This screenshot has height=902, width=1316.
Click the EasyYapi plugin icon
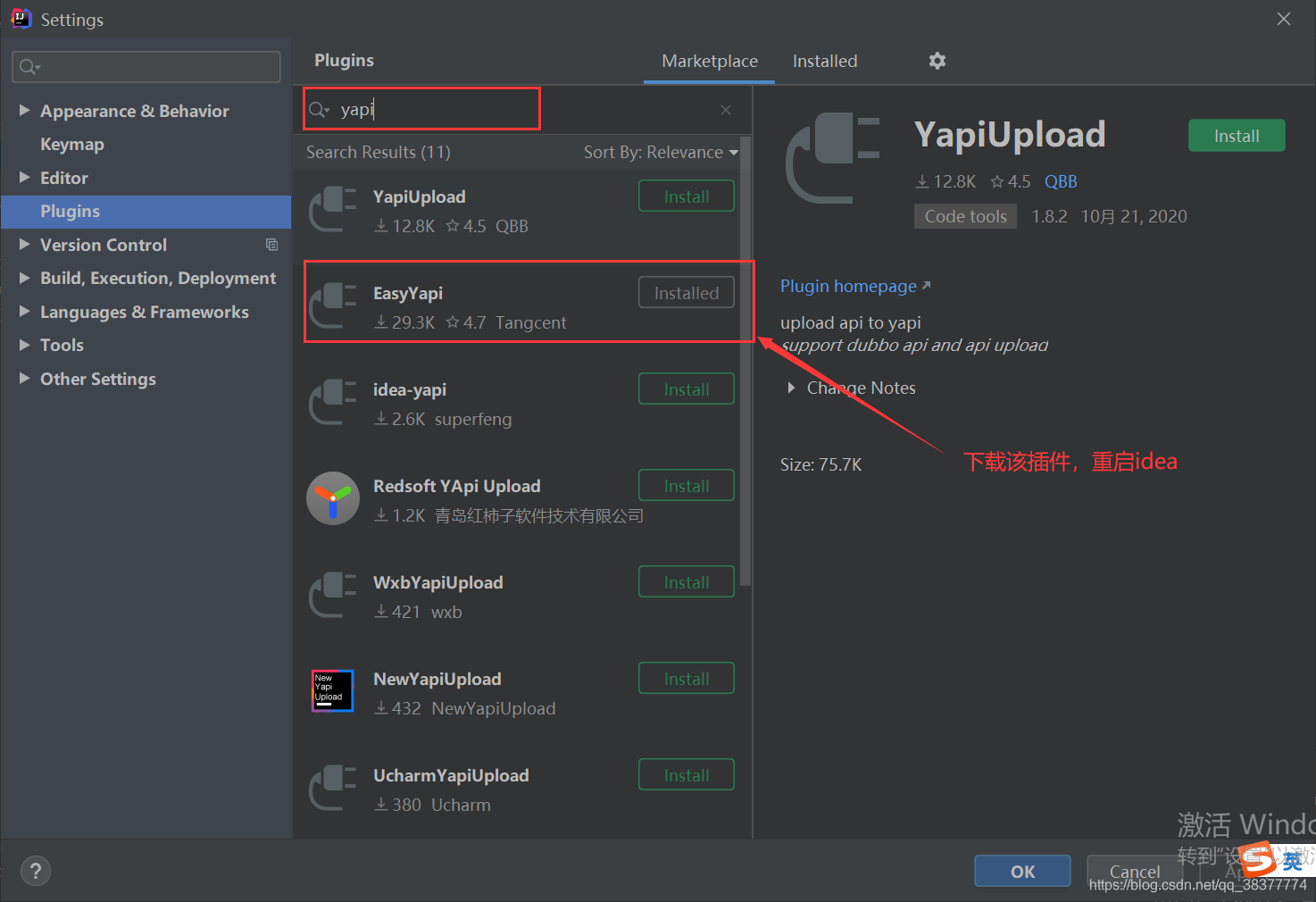coord(332,306)
